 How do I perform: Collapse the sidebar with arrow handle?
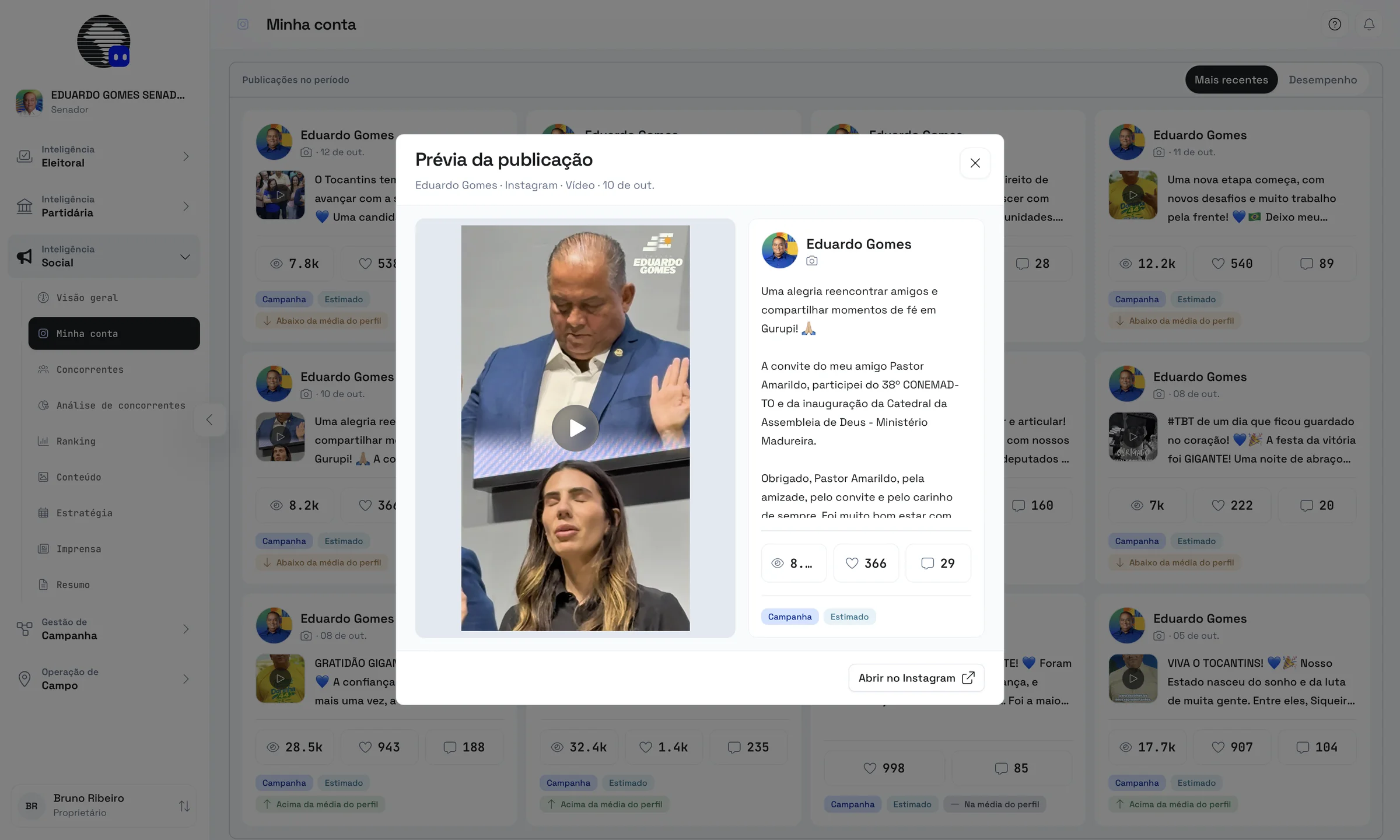(209, 420)
